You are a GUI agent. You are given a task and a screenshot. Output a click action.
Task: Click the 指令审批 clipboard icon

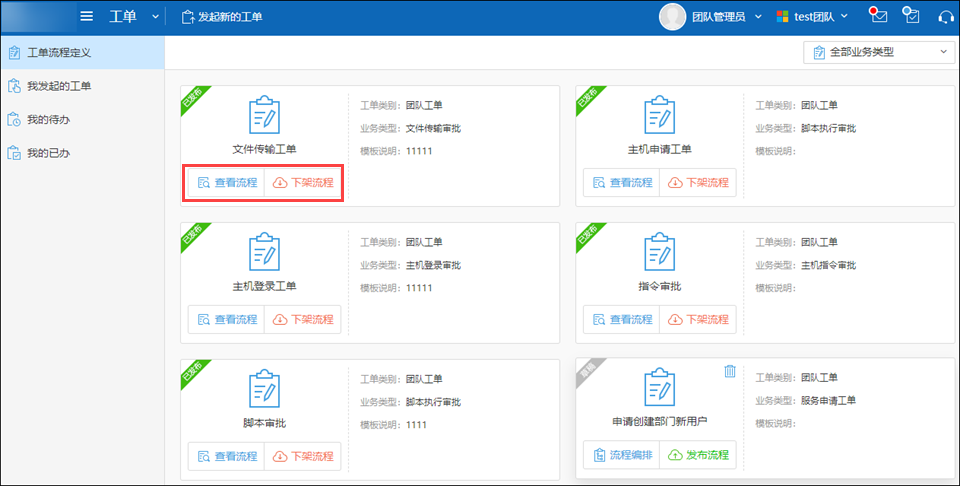coord(660,252)
